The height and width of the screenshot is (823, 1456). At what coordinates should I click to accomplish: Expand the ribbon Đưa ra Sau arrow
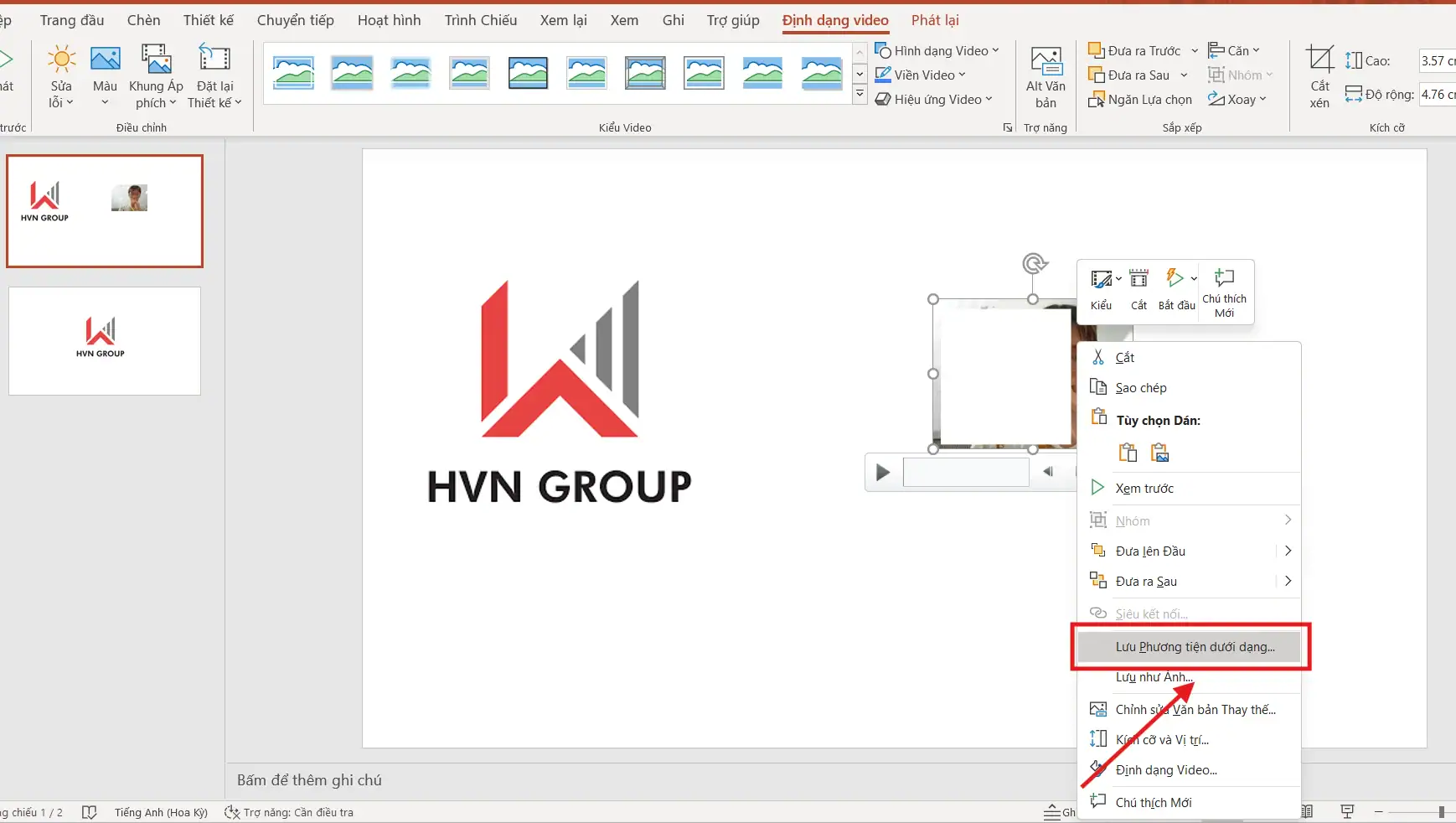[1184, 75]
